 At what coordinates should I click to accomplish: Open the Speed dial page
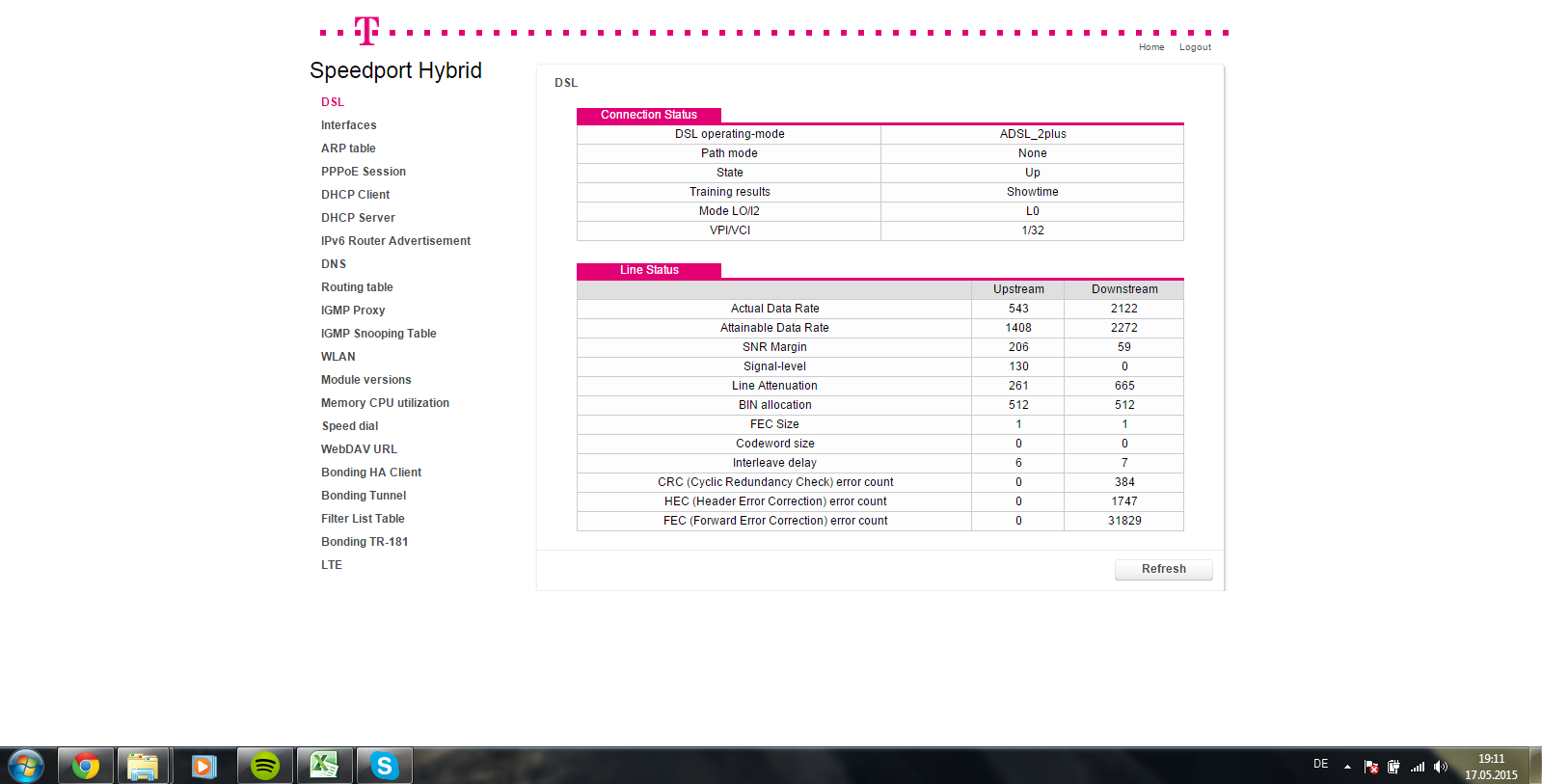pyautogui.click(x=350, y=426)
